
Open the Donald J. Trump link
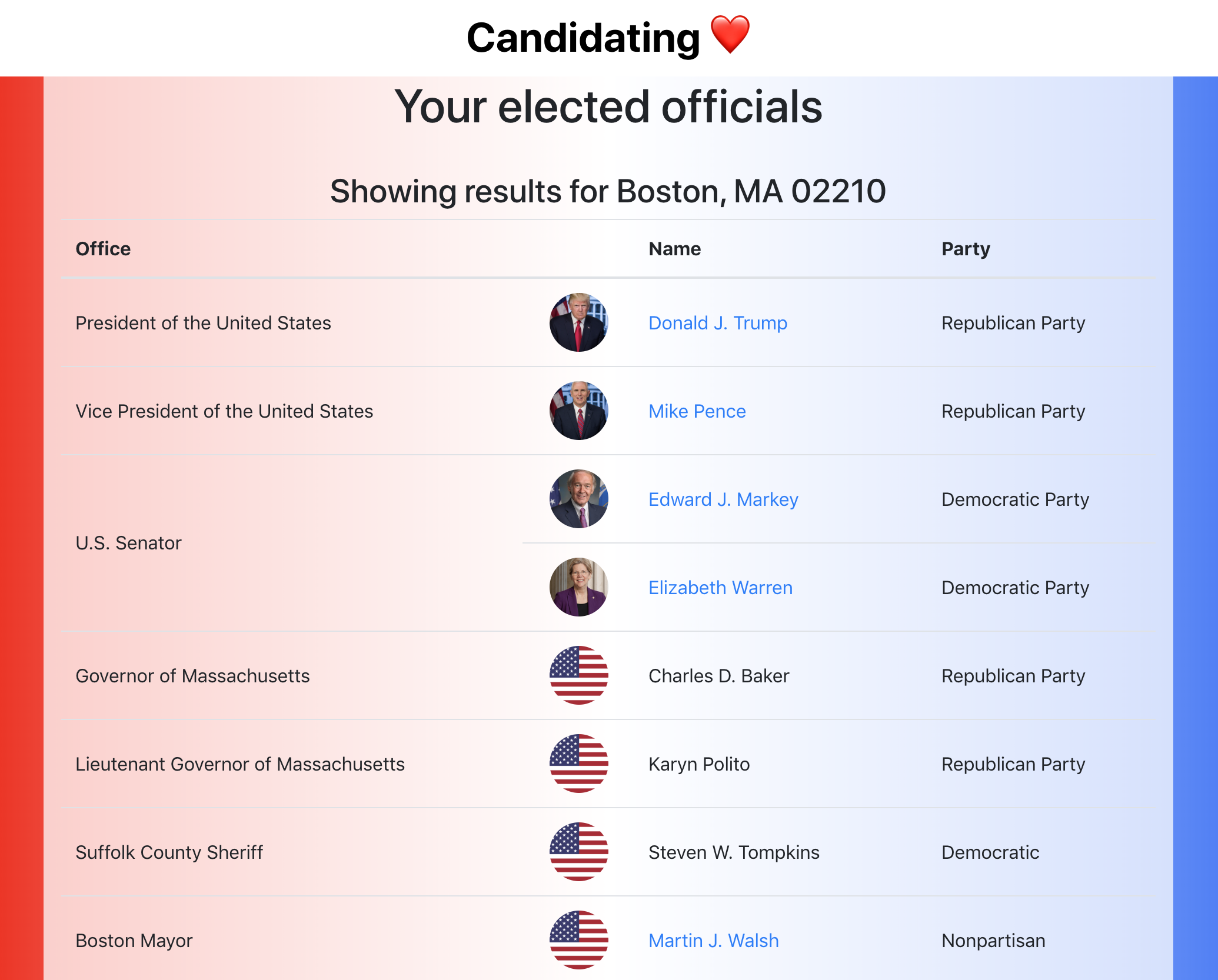[x=718, y=323]
